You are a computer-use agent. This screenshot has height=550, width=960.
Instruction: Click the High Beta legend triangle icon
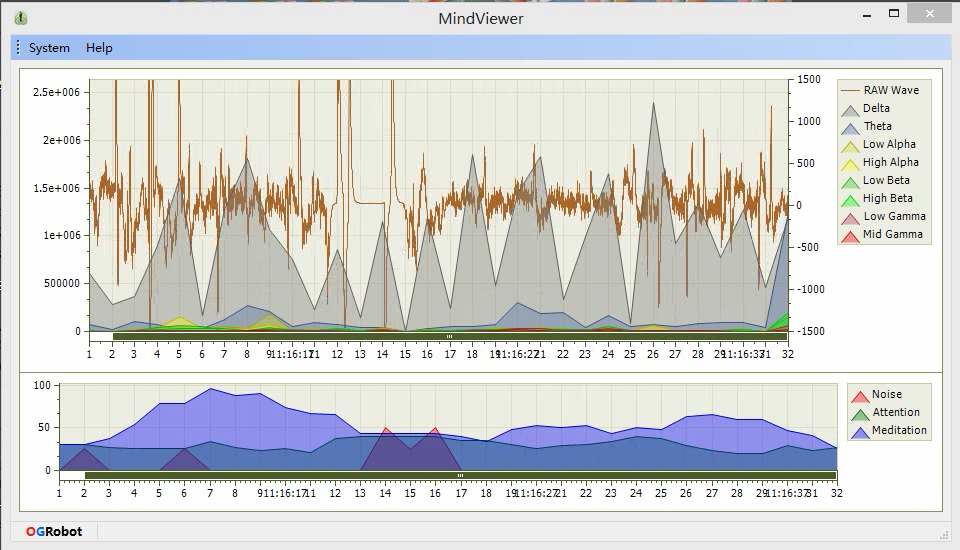[x=850, y=200]
